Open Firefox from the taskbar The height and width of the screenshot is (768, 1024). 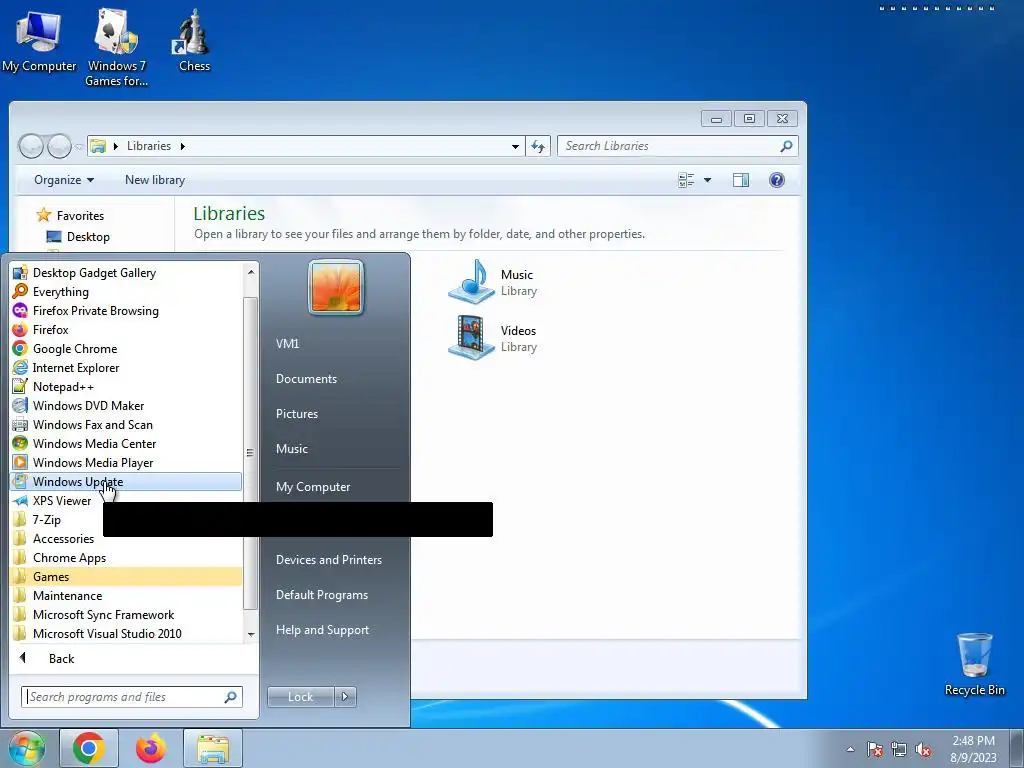[x=151, y=748]
